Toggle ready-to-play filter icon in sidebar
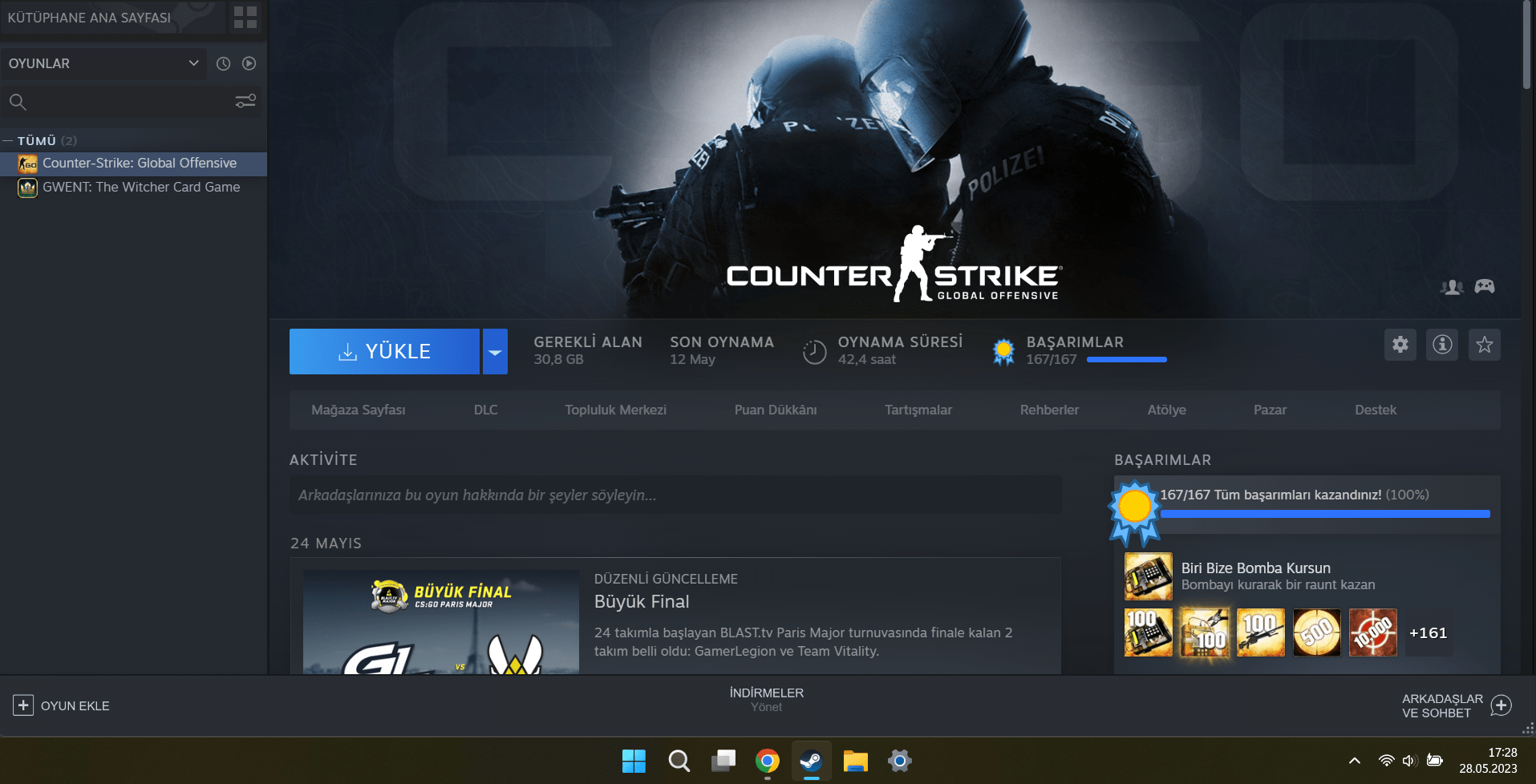This screenshot has height=784, width=1536. (x=249, y=63)
